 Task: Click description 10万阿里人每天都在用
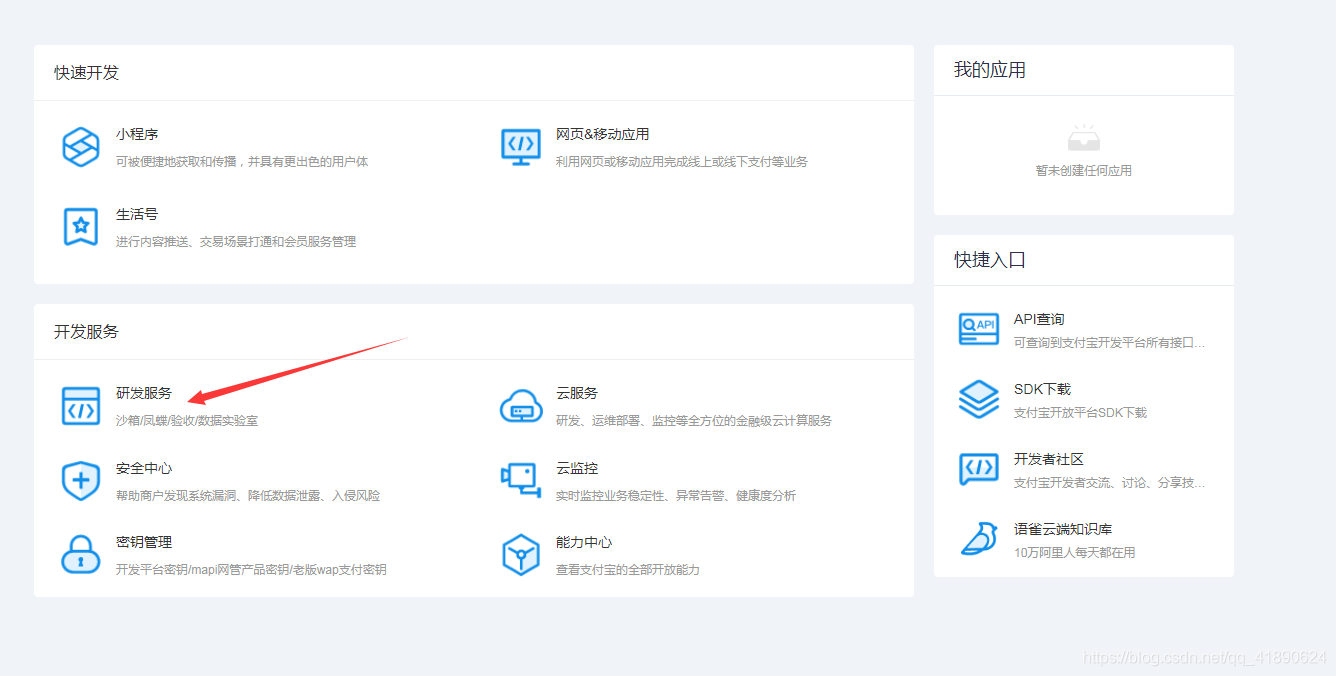point(1075,553)
